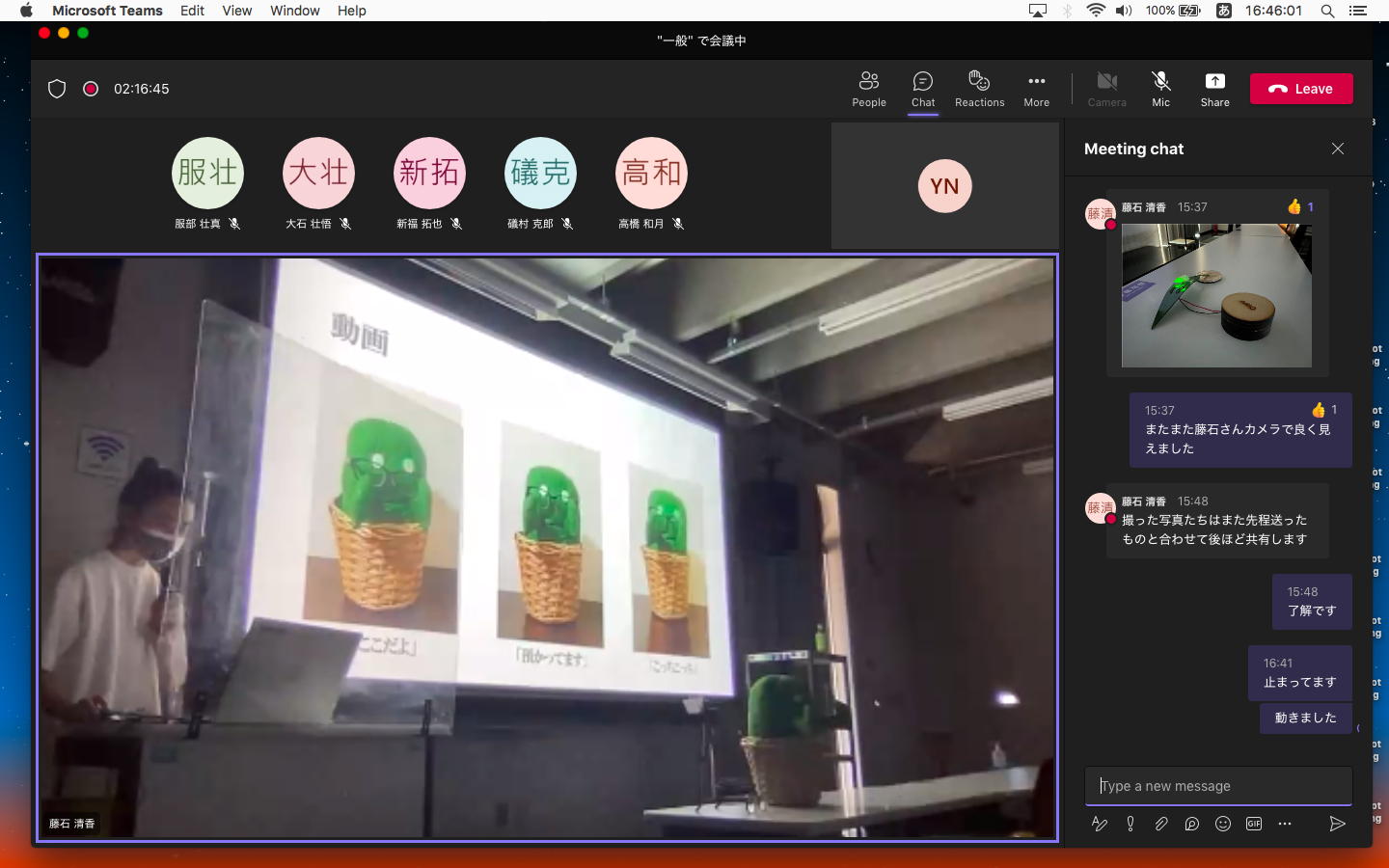The image size is (1389, 868).
Task: Click the message 止まってます
Action: 1300,673
